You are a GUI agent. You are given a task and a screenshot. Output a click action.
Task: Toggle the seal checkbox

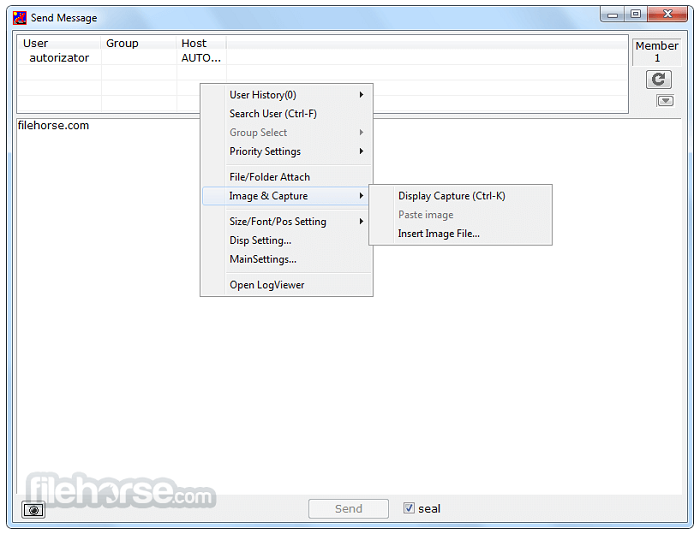coord(408,508)
